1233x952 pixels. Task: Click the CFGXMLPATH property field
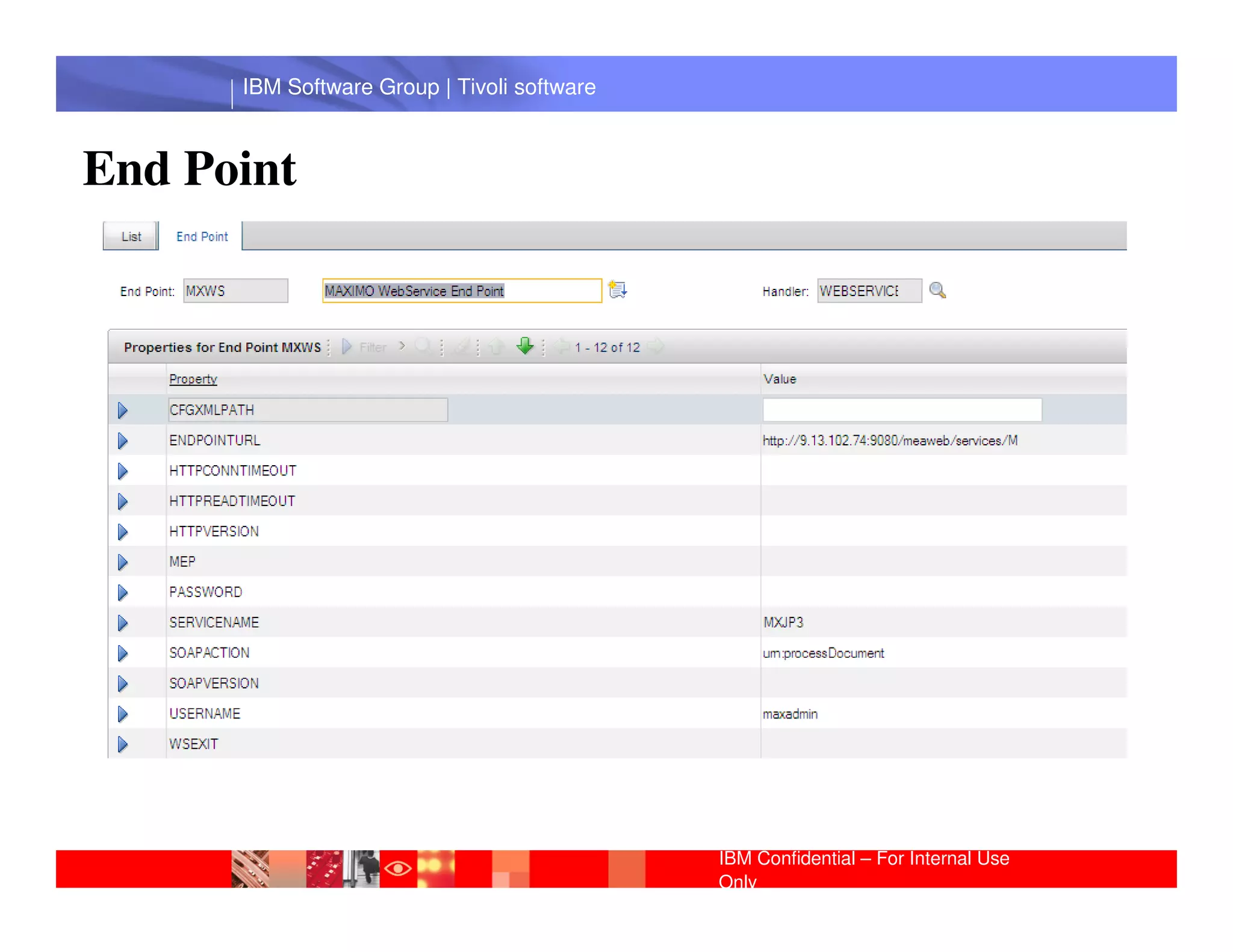tap(308, 410)
